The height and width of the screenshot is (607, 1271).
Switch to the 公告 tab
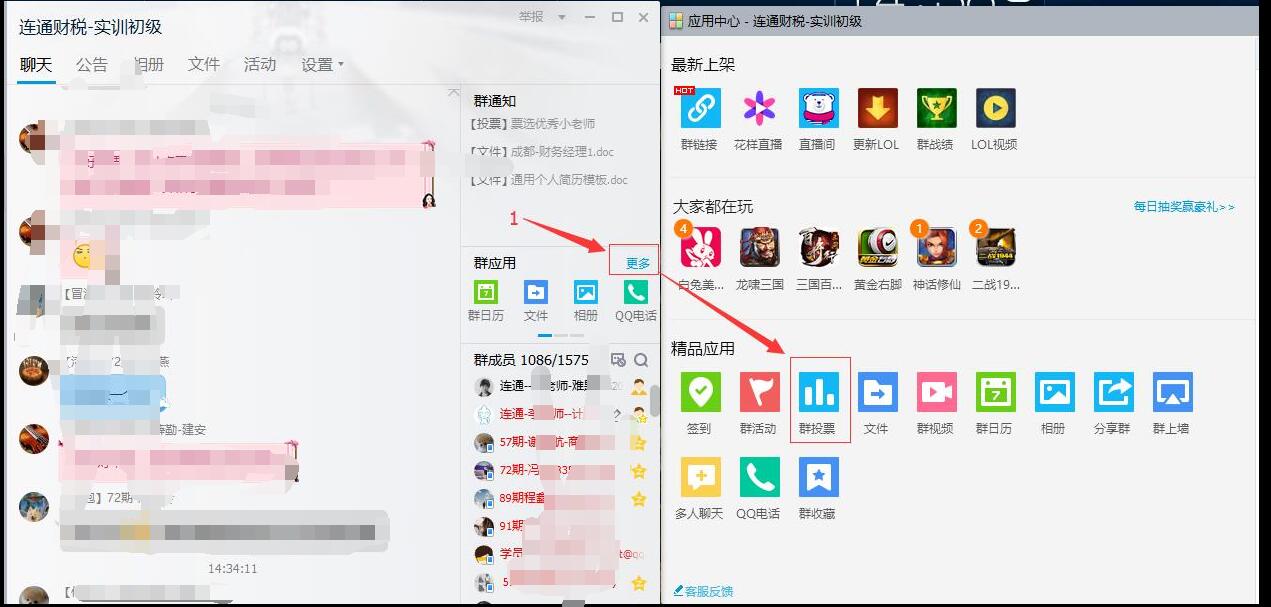click(92, 64)
